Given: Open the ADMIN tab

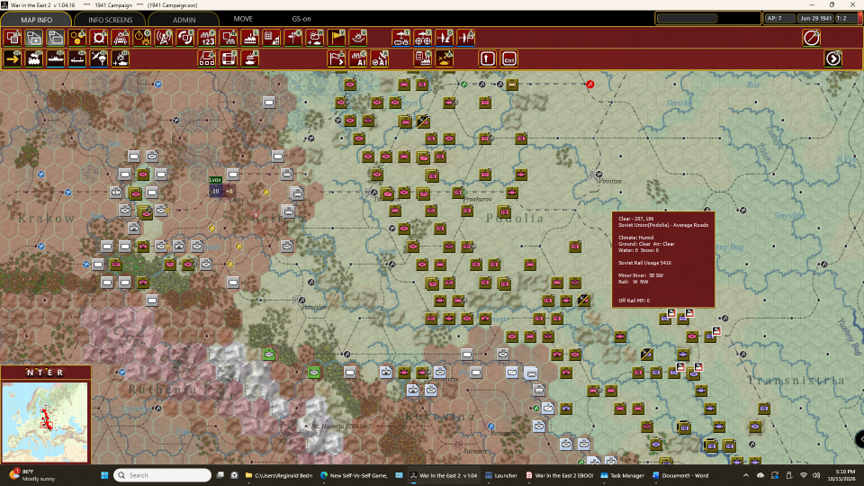Looking at the screenshot, I should (x=184, y=19).
